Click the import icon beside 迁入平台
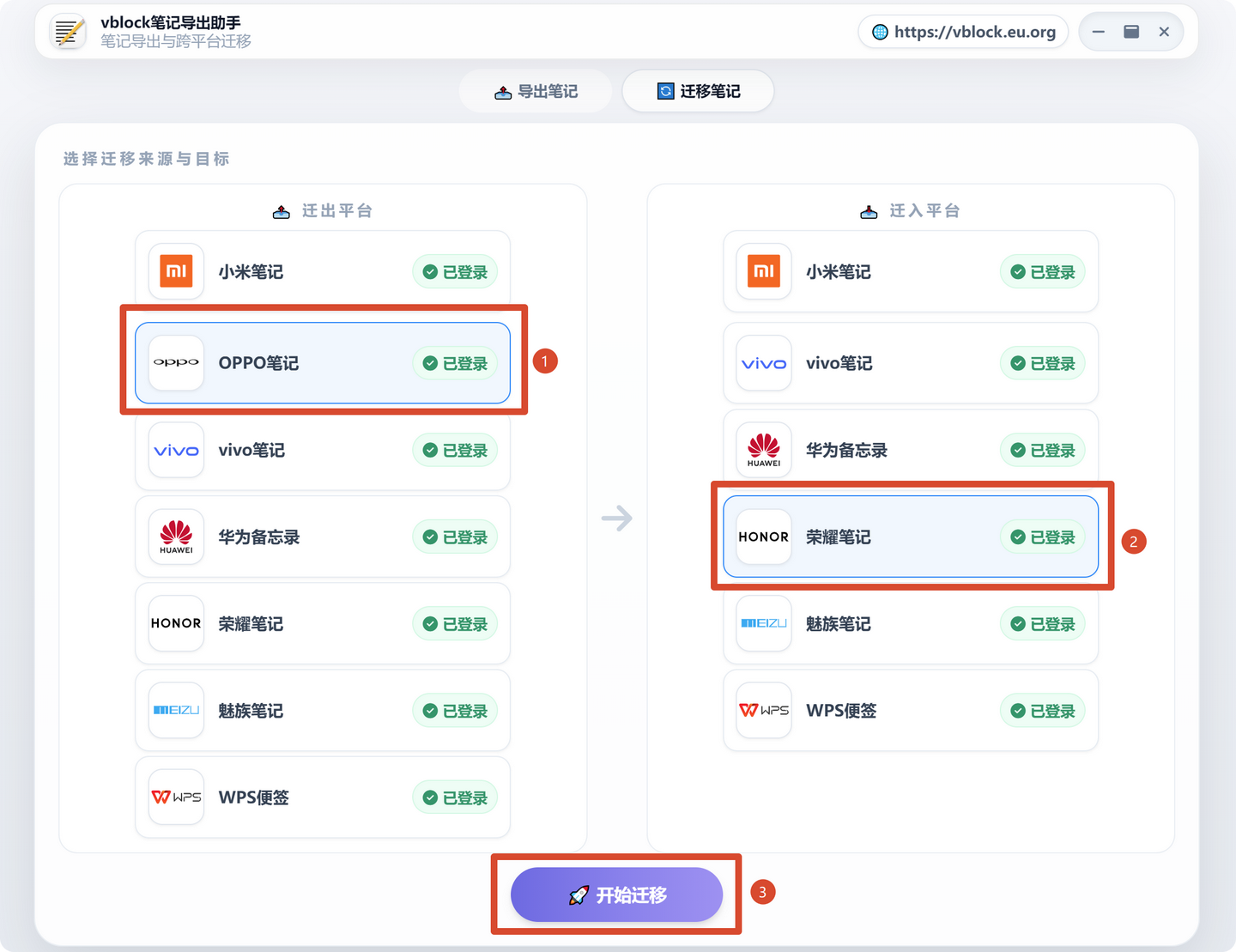The image size is (1236, 952). (869, 211)
